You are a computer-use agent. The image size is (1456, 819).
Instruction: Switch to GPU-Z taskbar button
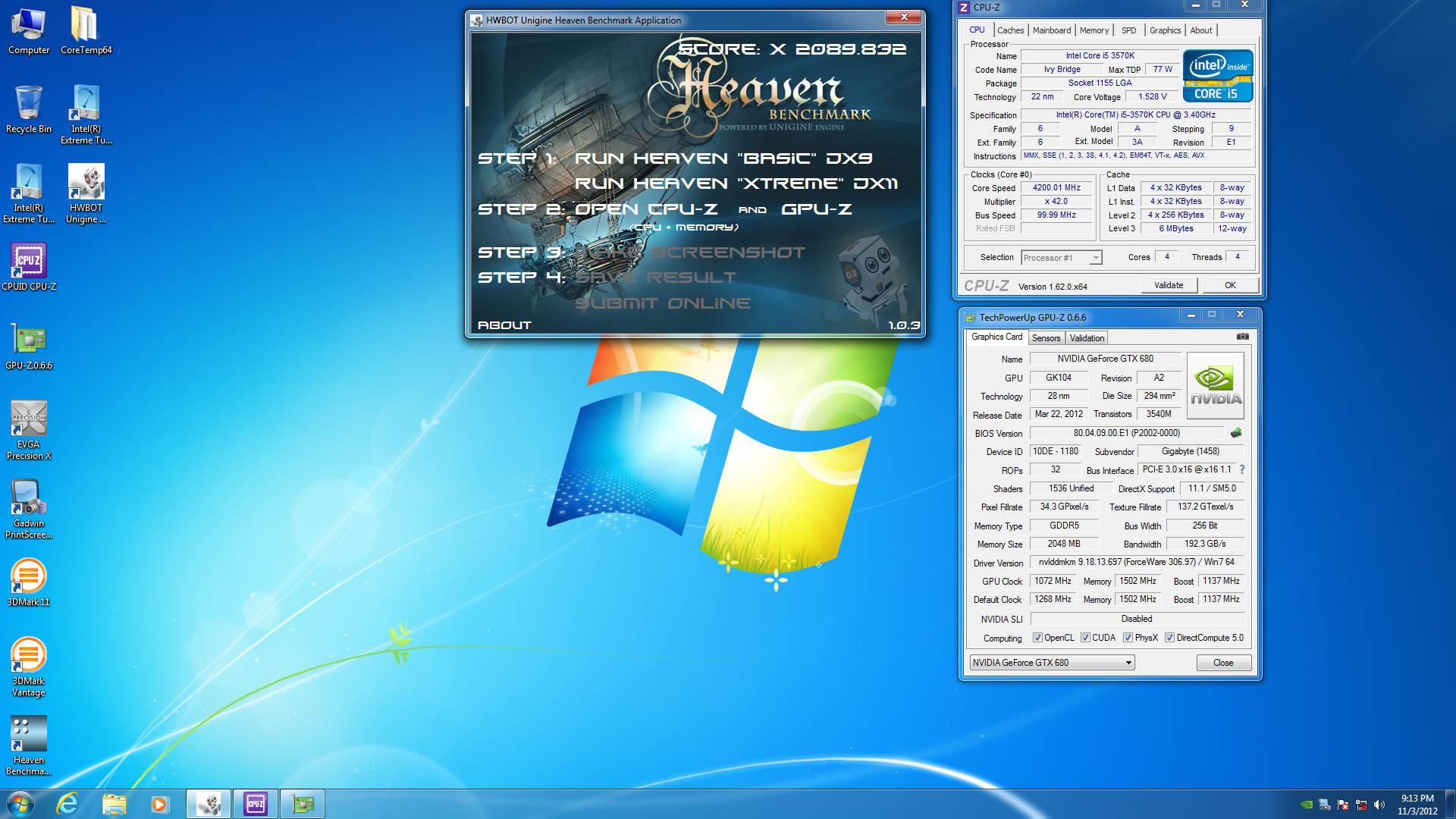tap(303, 804)
